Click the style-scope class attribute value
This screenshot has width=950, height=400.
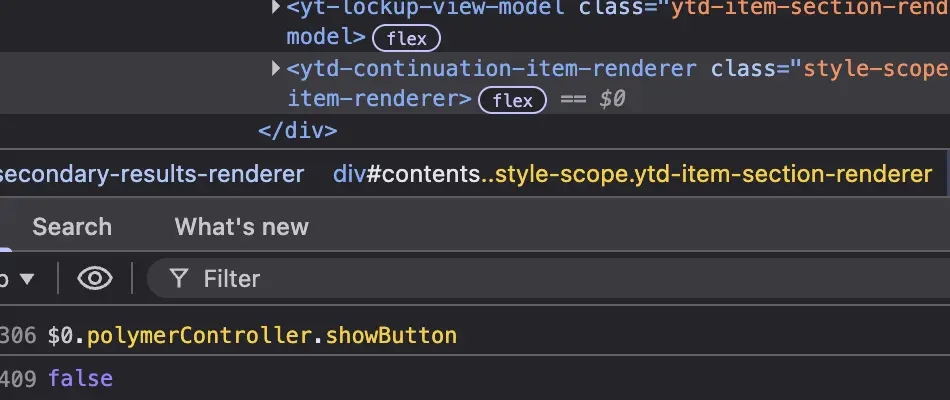click(874, 69)
